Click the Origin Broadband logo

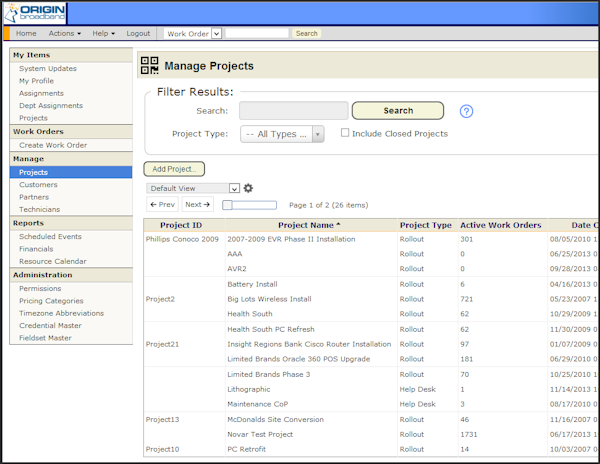34,13
